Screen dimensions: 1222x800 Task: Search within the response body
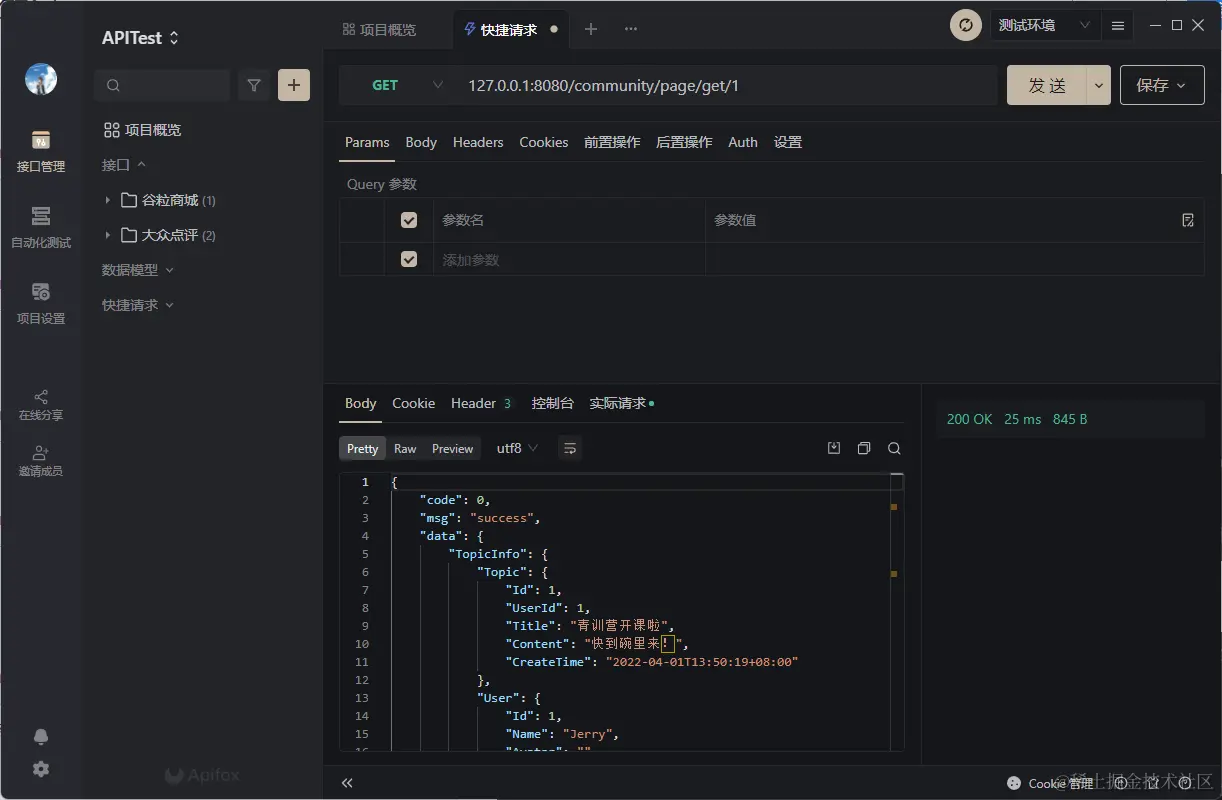click(x=894, y=449)
